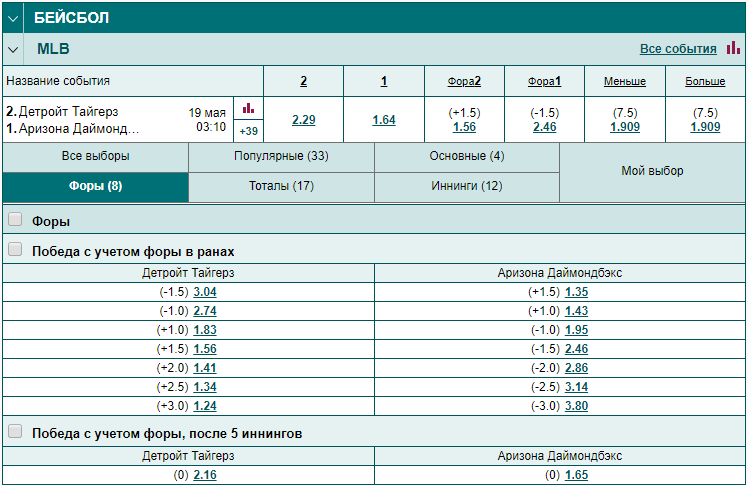Select Arizona (-2.5) odds 3.14

point(576,387)
